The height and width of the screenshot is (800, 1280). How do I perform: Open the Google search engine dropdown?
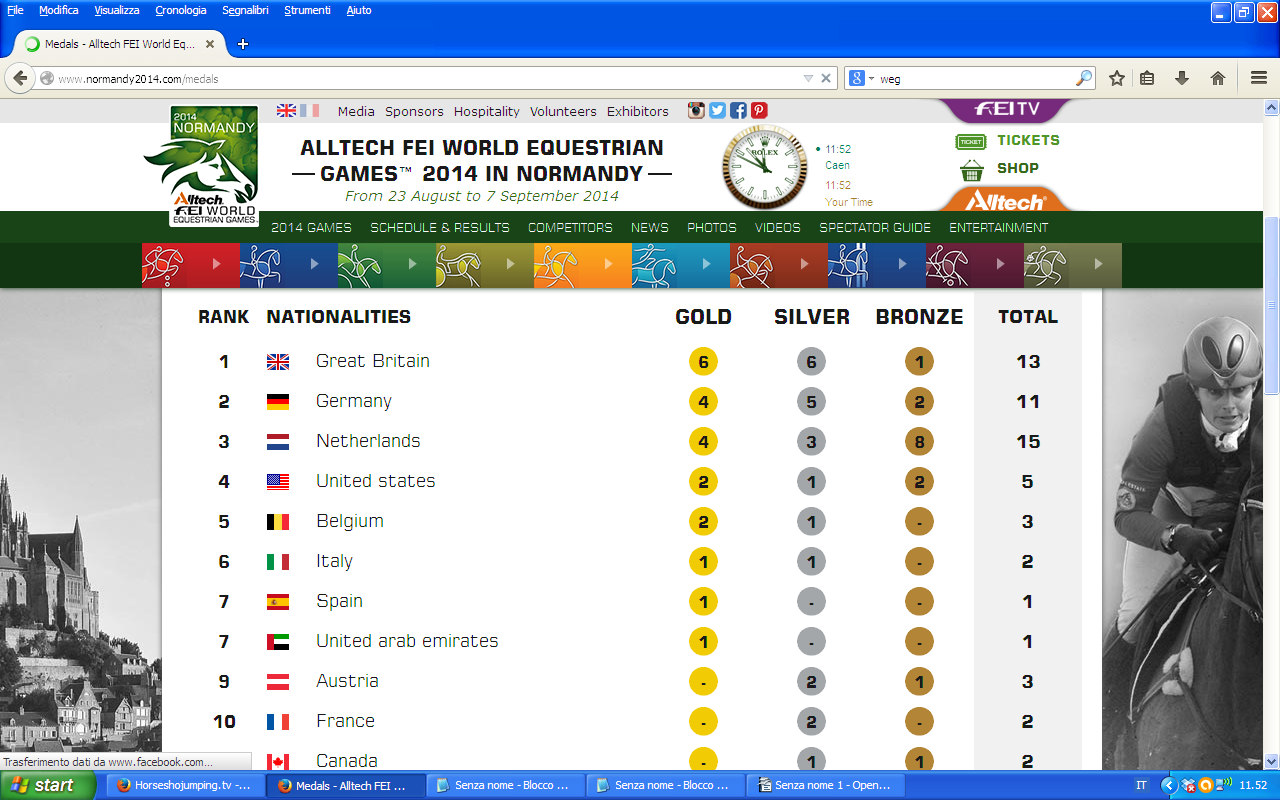861,78
